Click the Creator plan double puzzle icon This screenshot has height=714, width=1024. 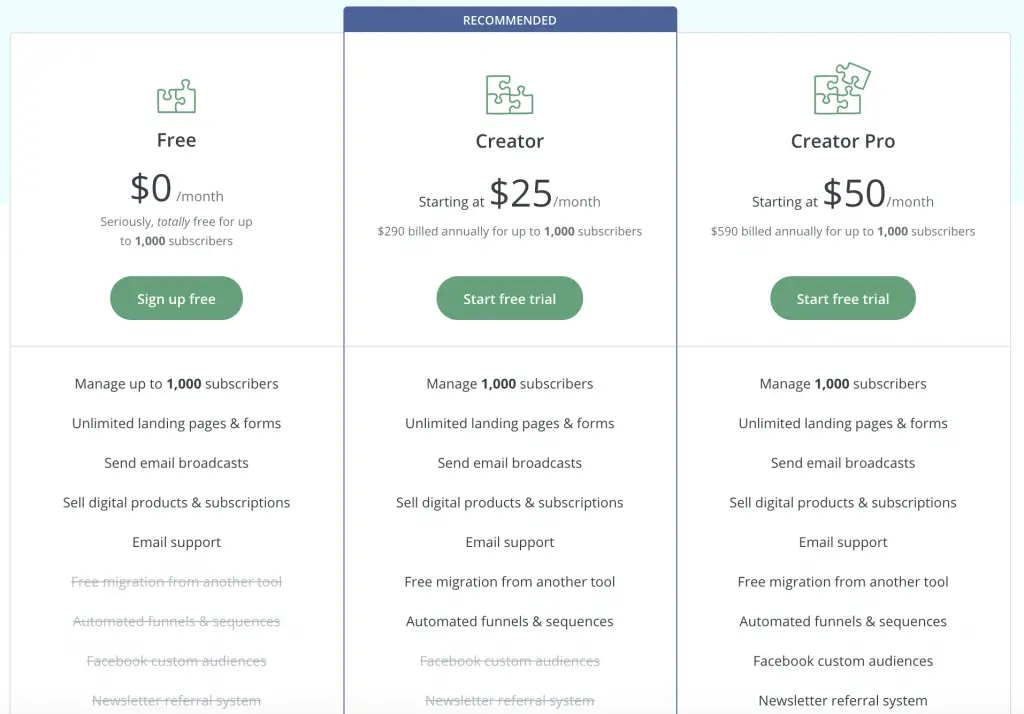510,95
